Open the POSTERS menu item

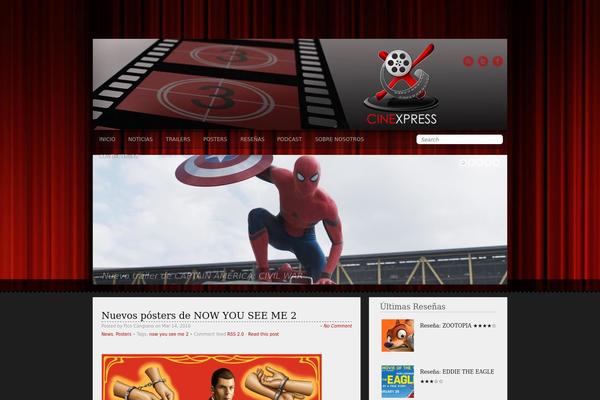point(215,139)
